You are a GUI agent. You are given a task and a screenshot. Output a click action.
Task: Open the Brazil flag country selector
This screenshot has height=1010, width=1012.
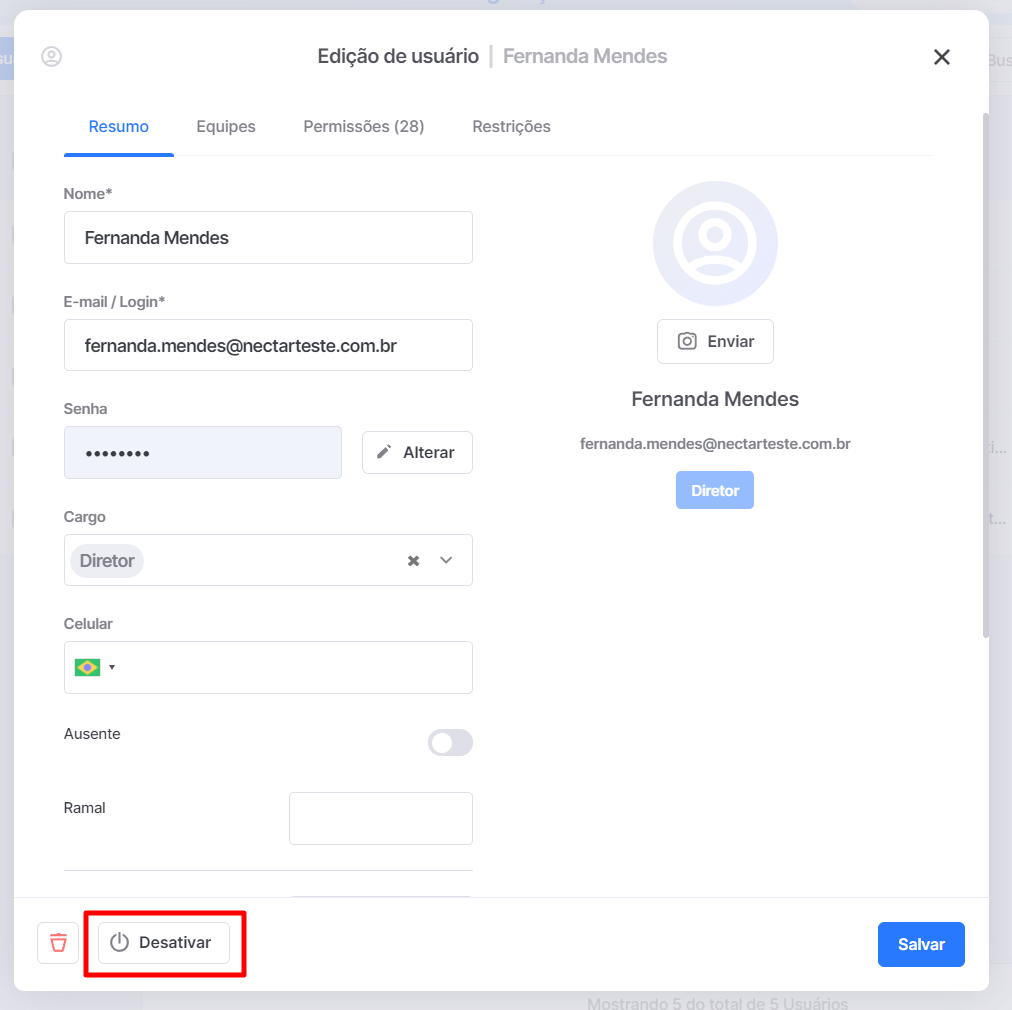coord(94,667)
